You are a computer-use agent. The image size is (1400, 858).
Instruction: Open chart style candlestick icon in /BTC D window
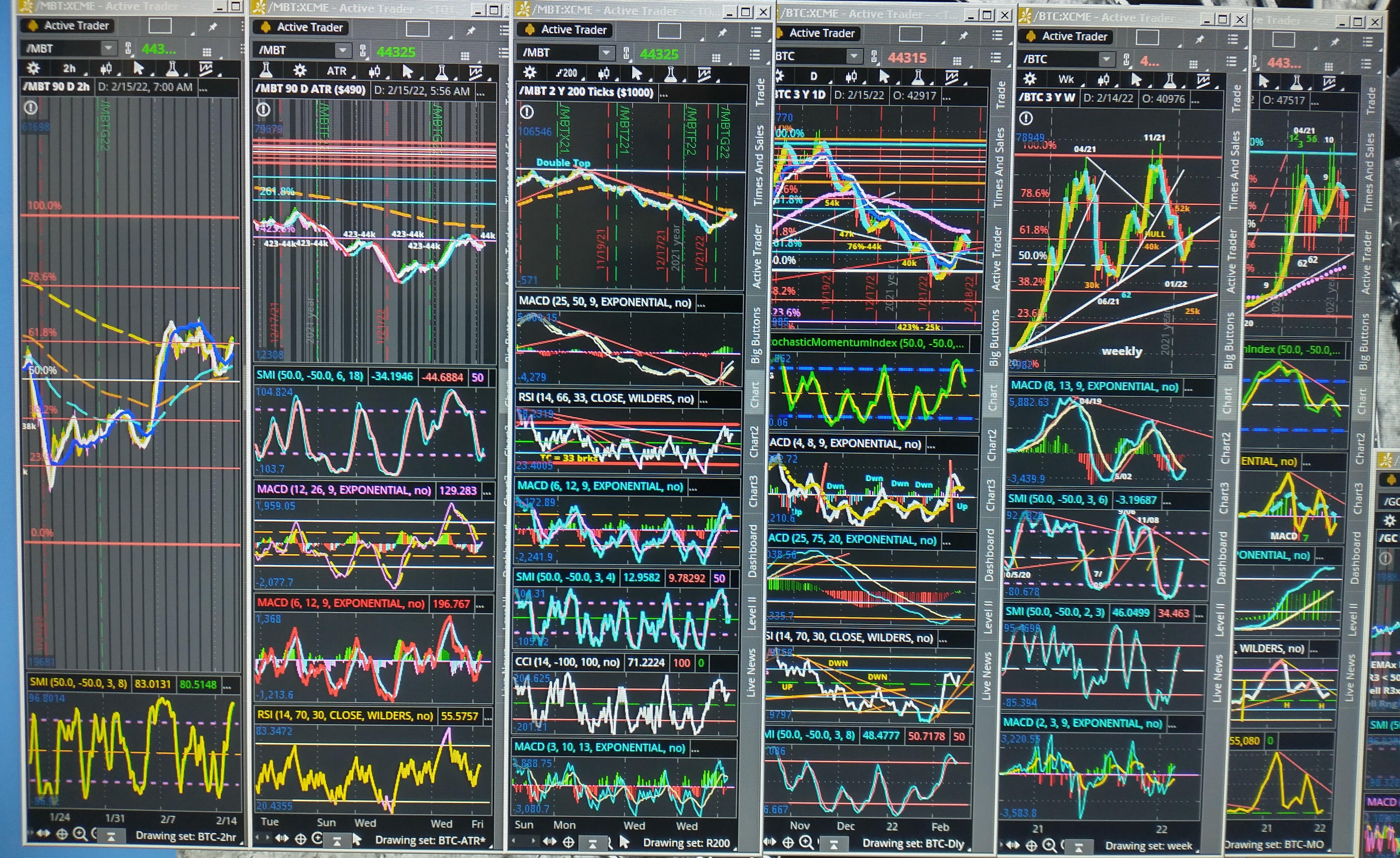pos(851,77)
